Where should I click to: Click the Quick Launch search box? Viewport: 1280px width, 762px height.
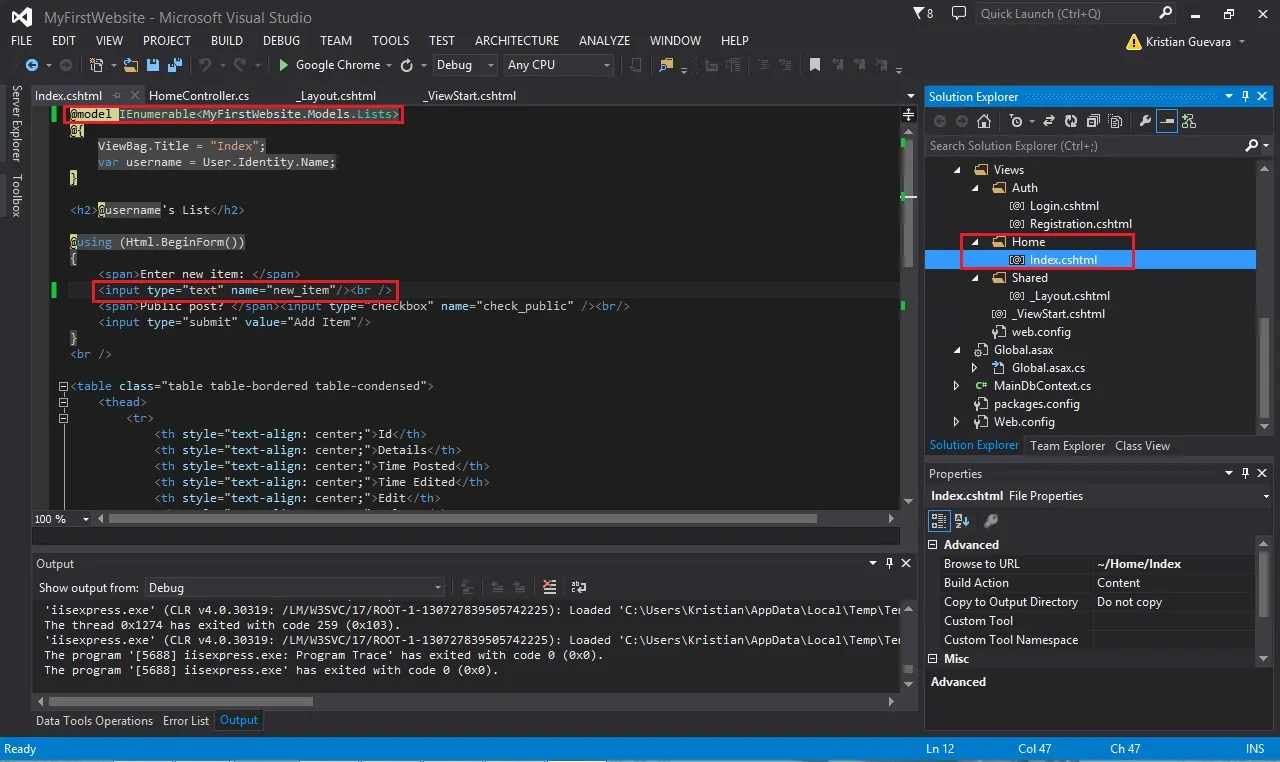point(1067,14)
